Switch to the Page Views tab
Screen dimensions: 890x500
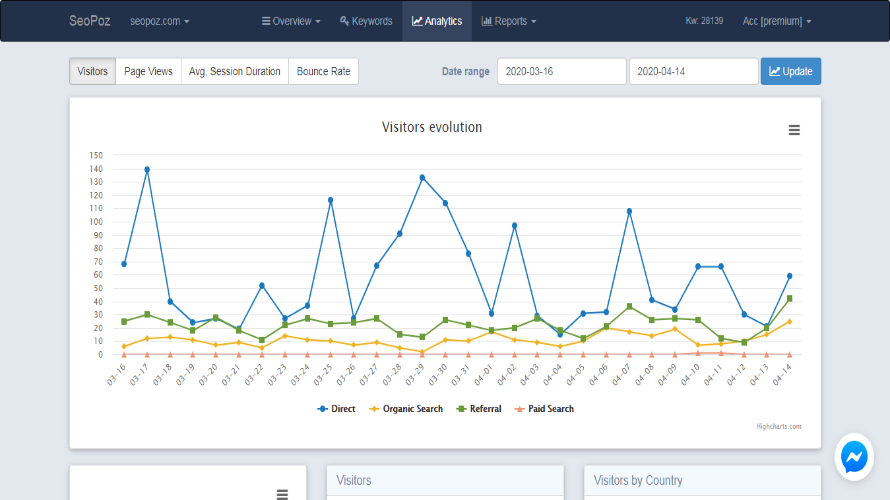click(148, 71)
